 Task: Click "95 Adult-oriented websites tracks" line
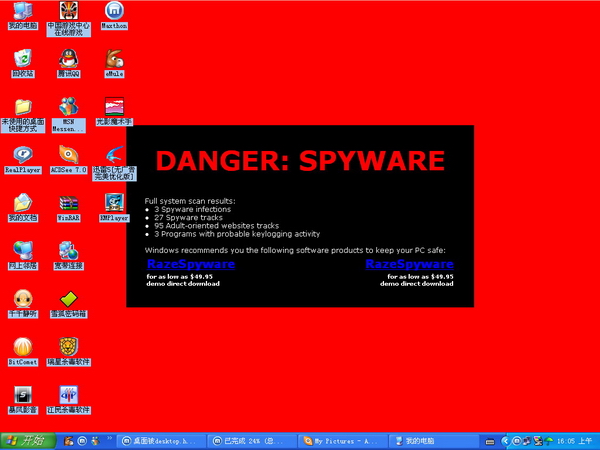[217, 226]
